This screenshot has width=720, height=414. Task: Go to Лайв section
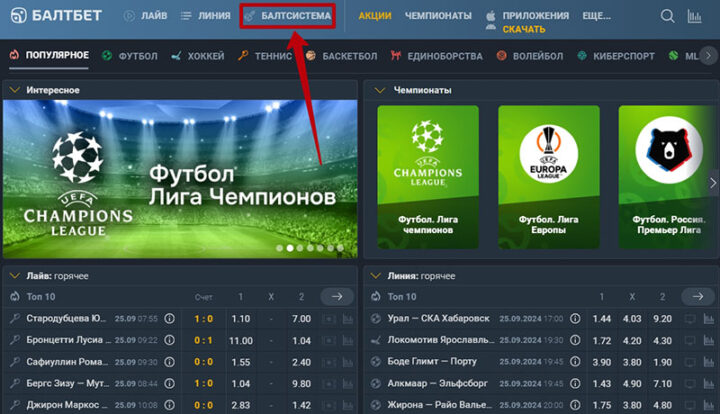(146, 16)
